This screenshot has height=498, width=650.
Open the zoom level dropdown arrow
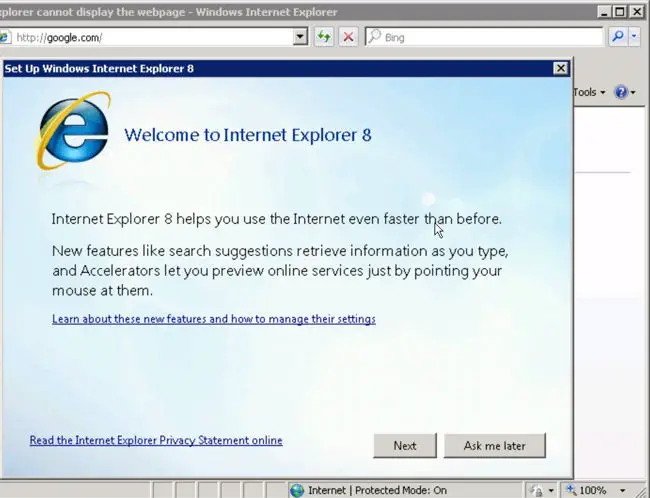coord(622,491)
